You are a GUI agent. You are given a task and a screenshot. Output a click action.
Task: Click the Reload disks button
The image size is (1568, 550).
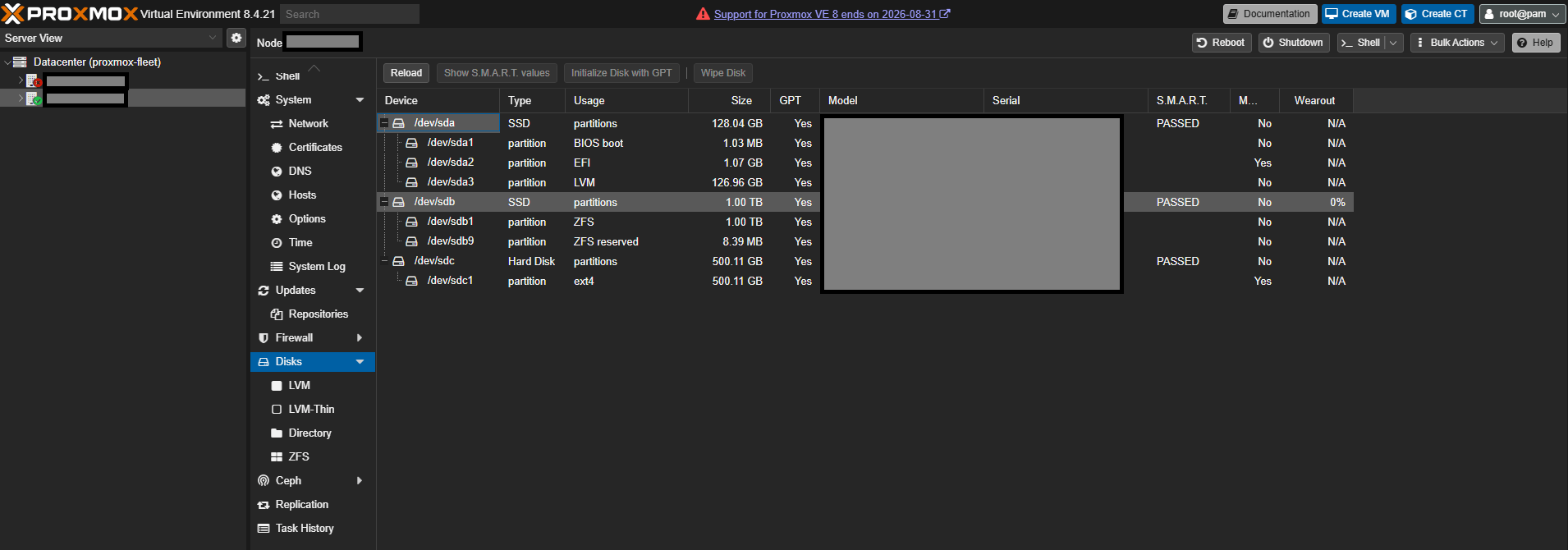(406, 73)
